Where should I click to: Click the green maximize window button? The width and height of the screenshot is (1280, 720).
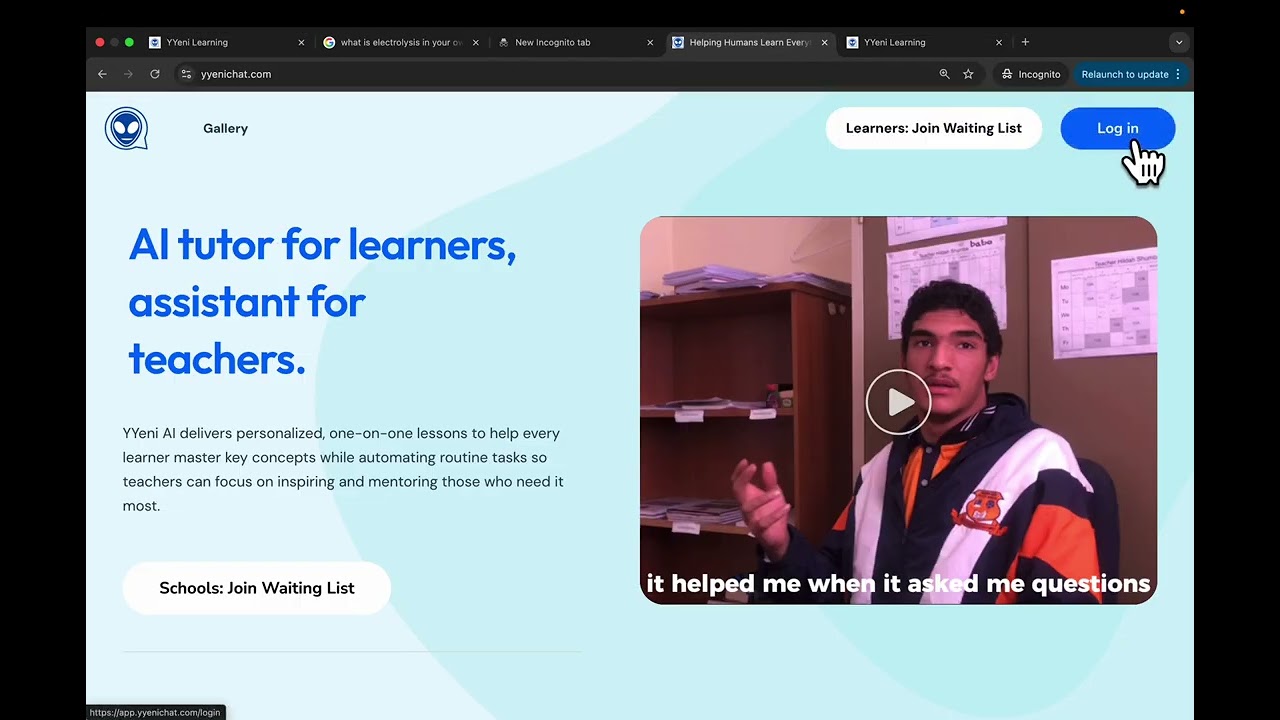[129, 42]
